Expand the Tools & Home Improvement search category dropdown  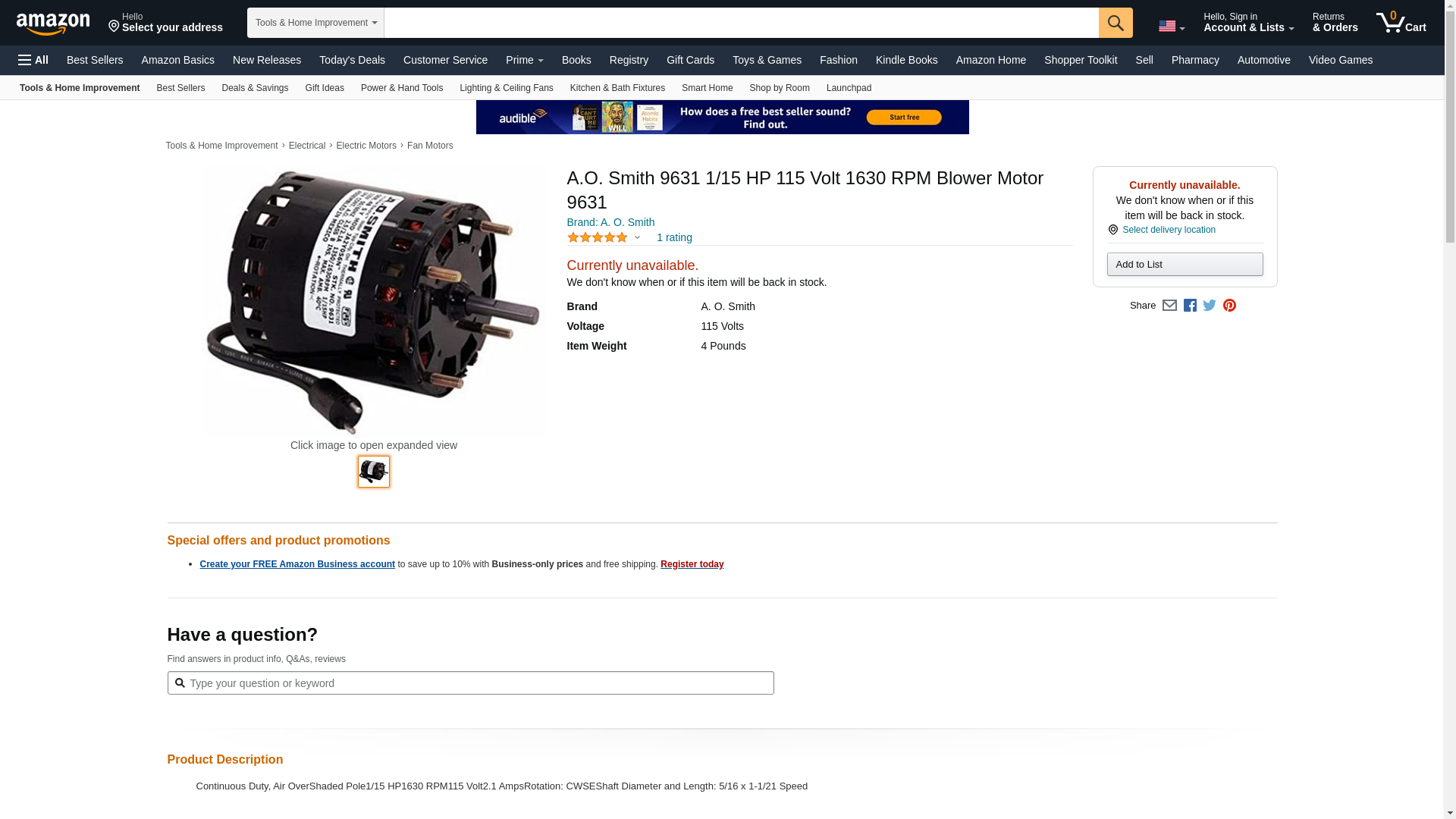coord(315,23)
